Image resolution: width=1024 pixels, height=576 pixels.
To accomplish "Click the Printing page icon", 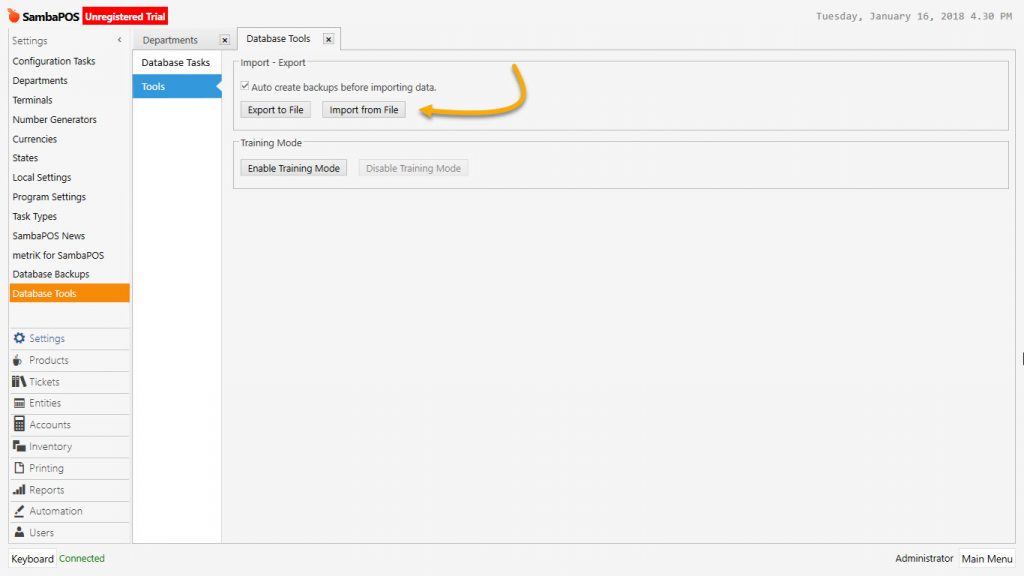I will click(x=20, y=468).
